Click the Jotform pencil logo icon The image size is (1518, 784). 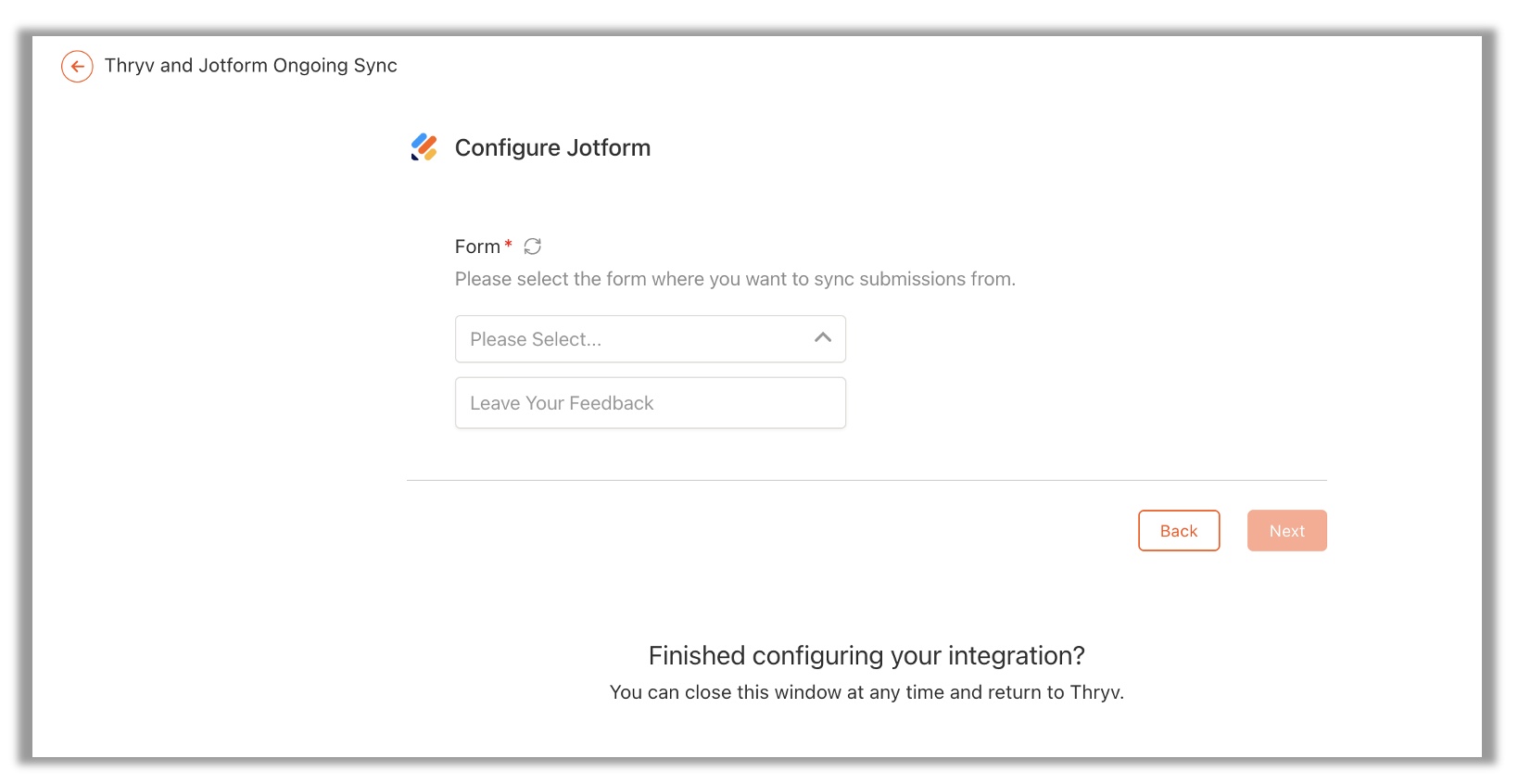tap(424, 147)
